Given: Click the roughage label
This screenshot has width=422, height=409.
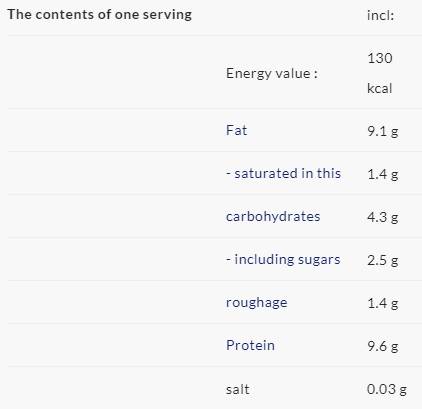Looking at the screenshot, I should click(x=256, y=303).
